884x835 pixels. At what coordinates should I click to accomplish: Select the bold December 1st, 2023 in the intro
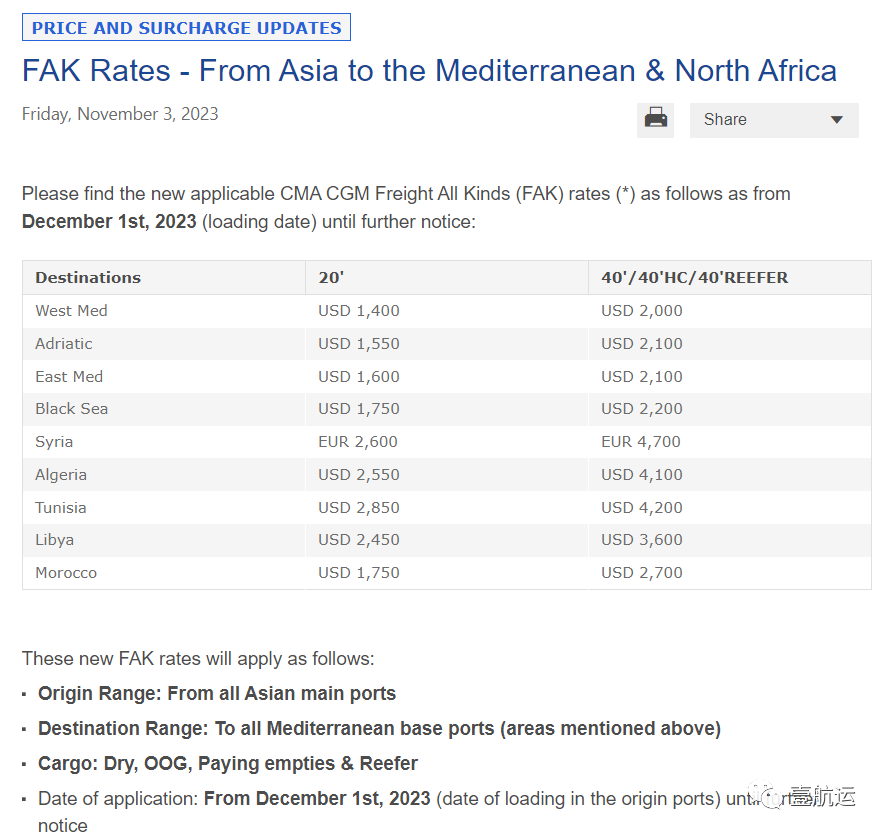click(109, 222)
